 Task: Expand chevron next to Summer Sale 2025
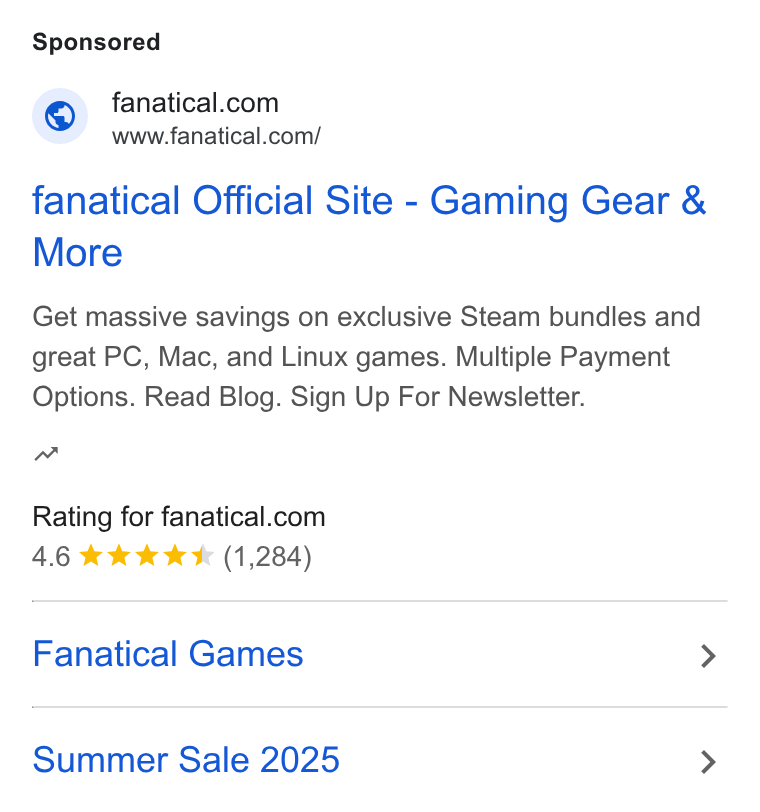[x=709, y=762]
